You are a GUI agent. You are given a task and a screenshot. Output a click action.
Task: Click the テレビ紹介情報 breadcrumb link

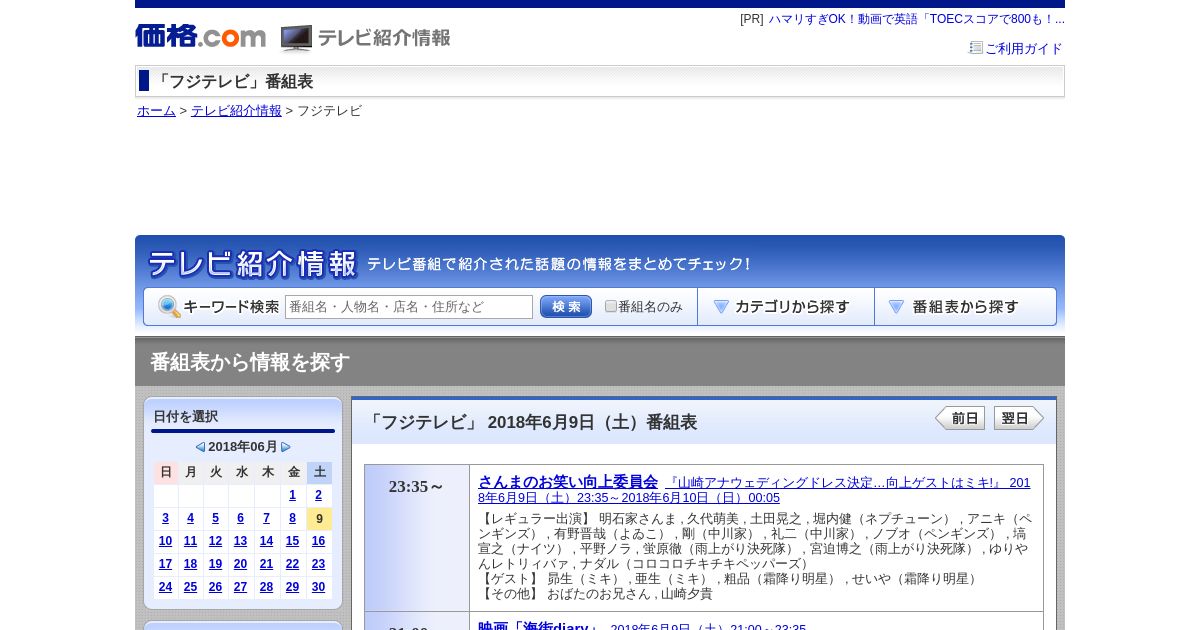[236, 111]
